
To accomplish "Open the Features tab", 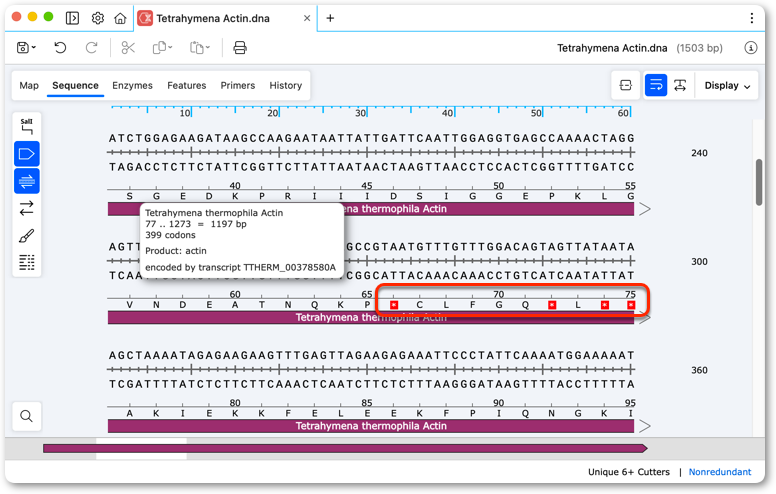I will [187, 86].
